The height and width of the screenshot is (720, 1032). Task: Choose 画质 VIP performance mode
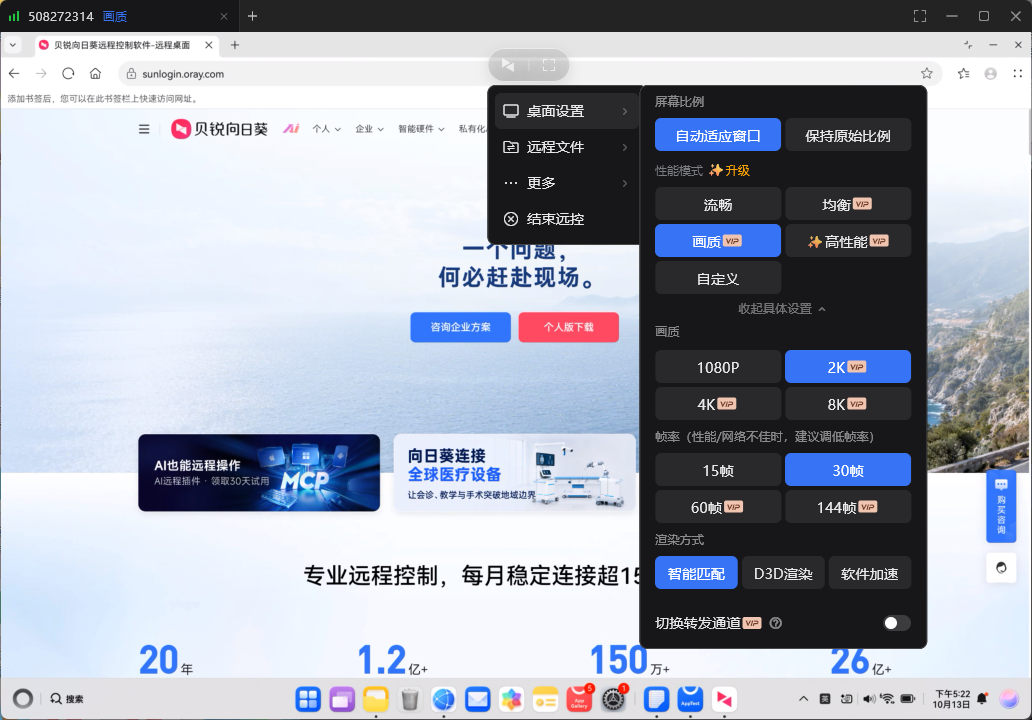[717, 241]
